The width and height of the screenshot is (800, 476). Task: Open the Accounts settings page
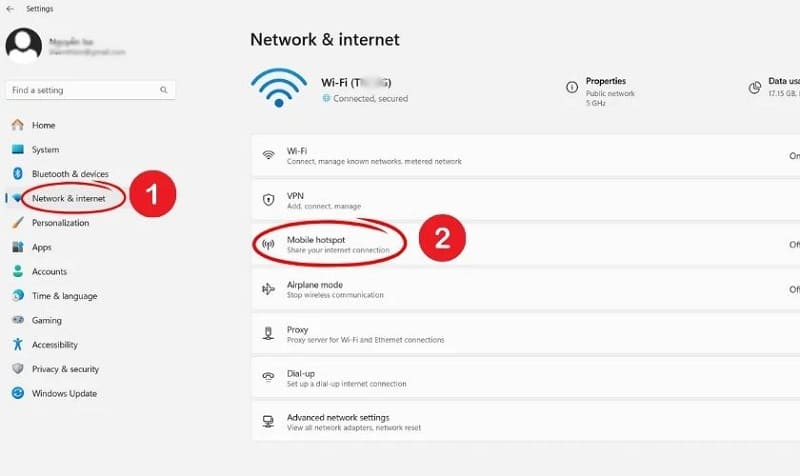coord(49,271)
